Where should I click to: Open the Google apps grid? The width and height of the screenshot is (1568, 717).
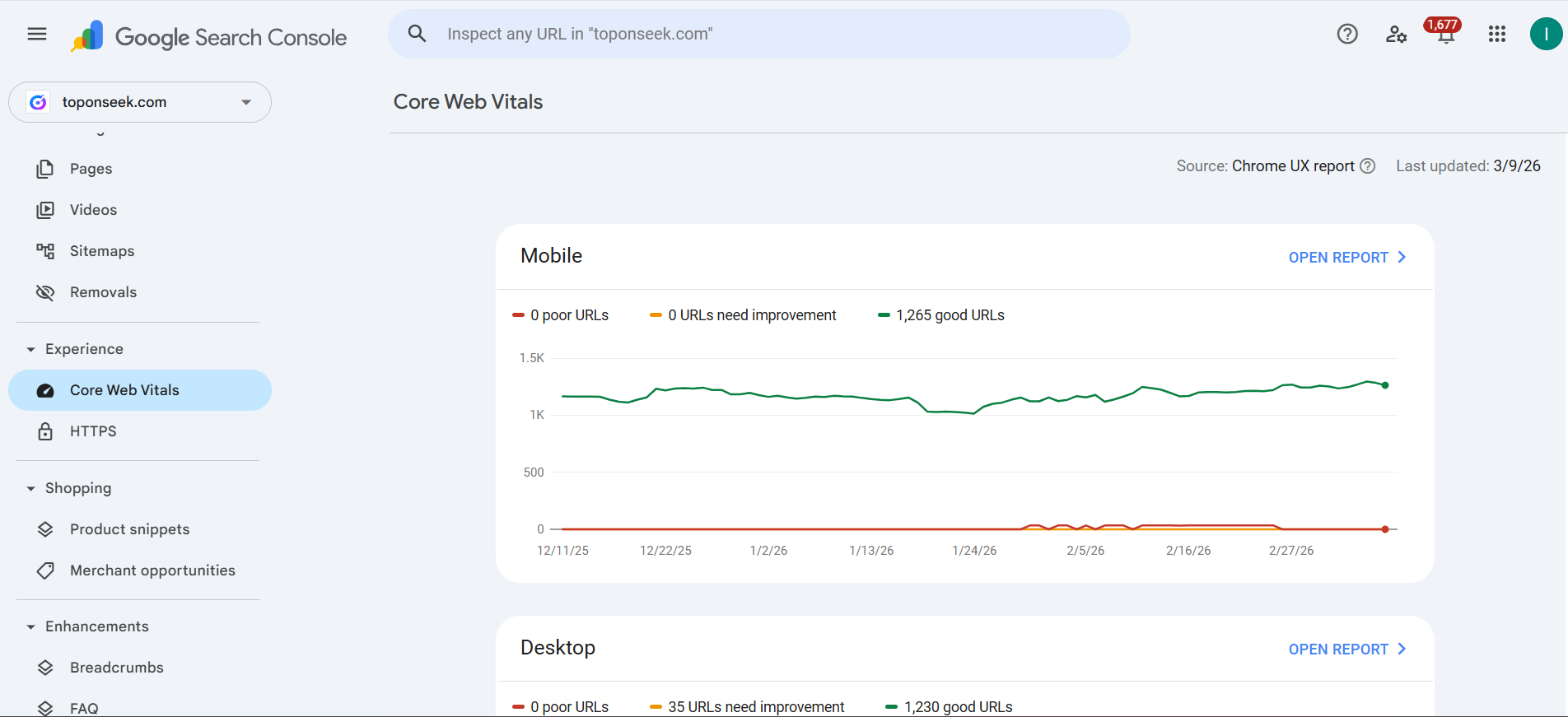pos(1497,34)
